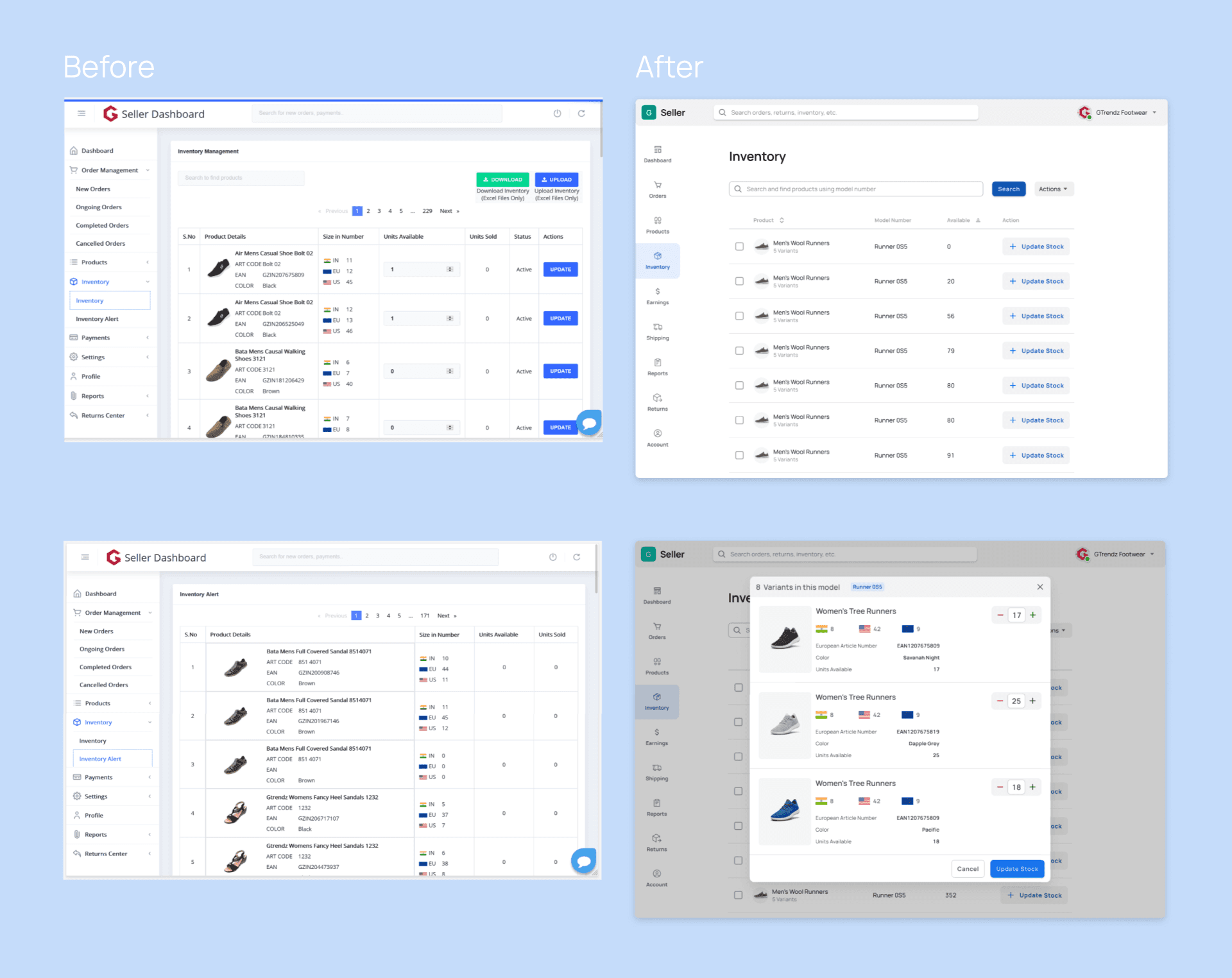Screen dimensions: 1232x978
Task: Open the chat bubble icon on Inventory Management
Action: [588, 422]
